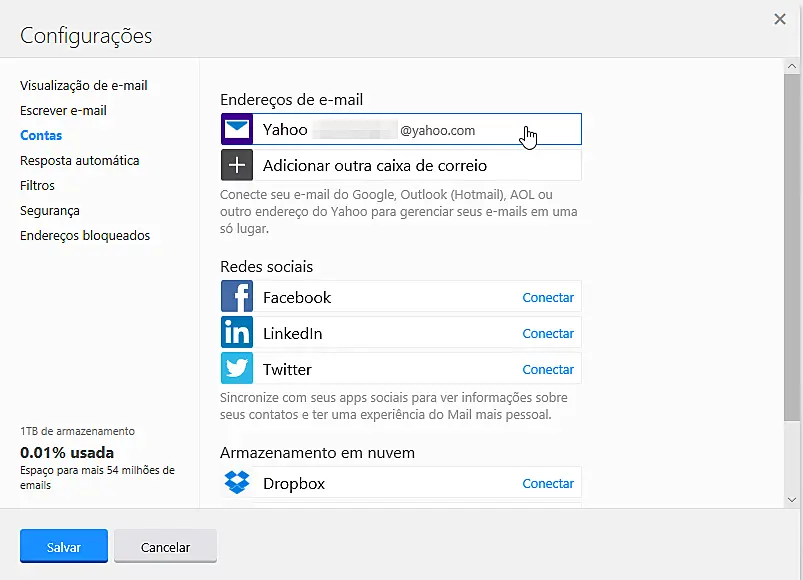This screenshot has height=580, width=803.
Task: Click the Twitter bird icon
Action: (237, 369)
